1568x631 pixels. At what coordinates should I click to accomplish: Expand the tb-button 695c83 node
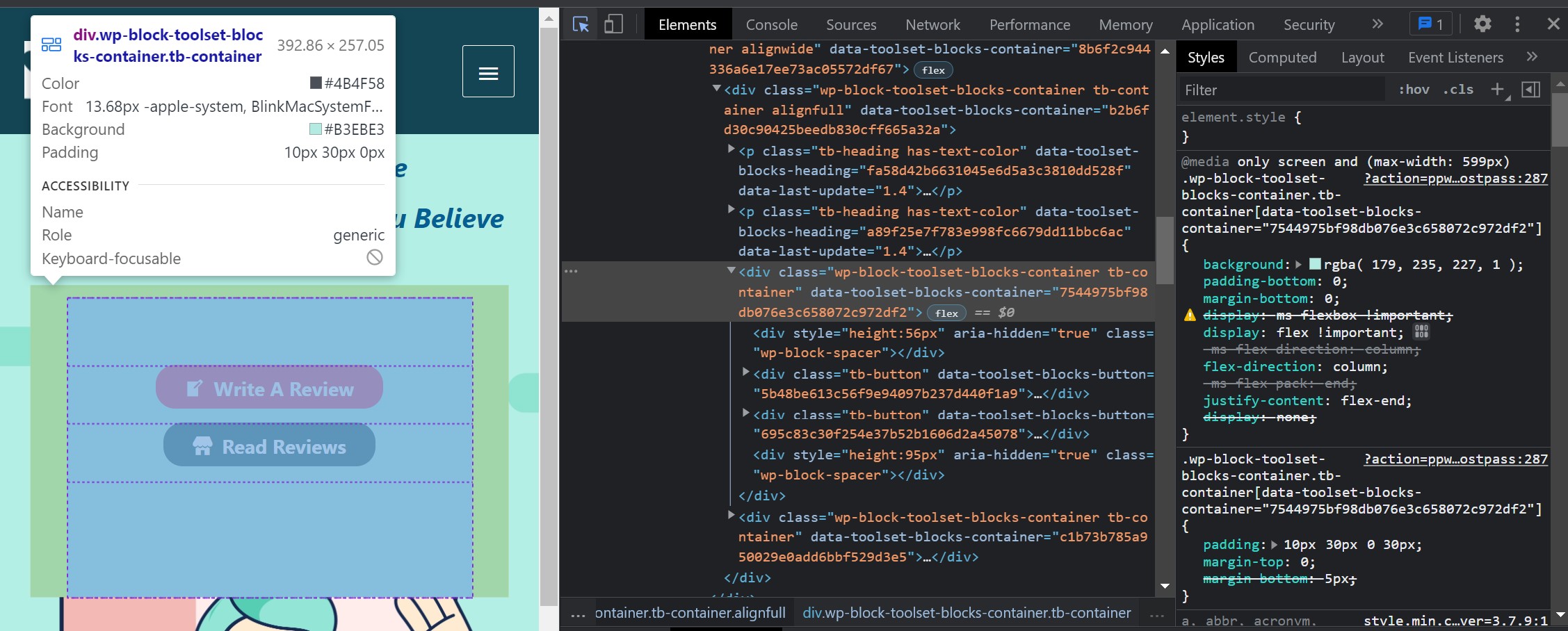coord(745,413)
